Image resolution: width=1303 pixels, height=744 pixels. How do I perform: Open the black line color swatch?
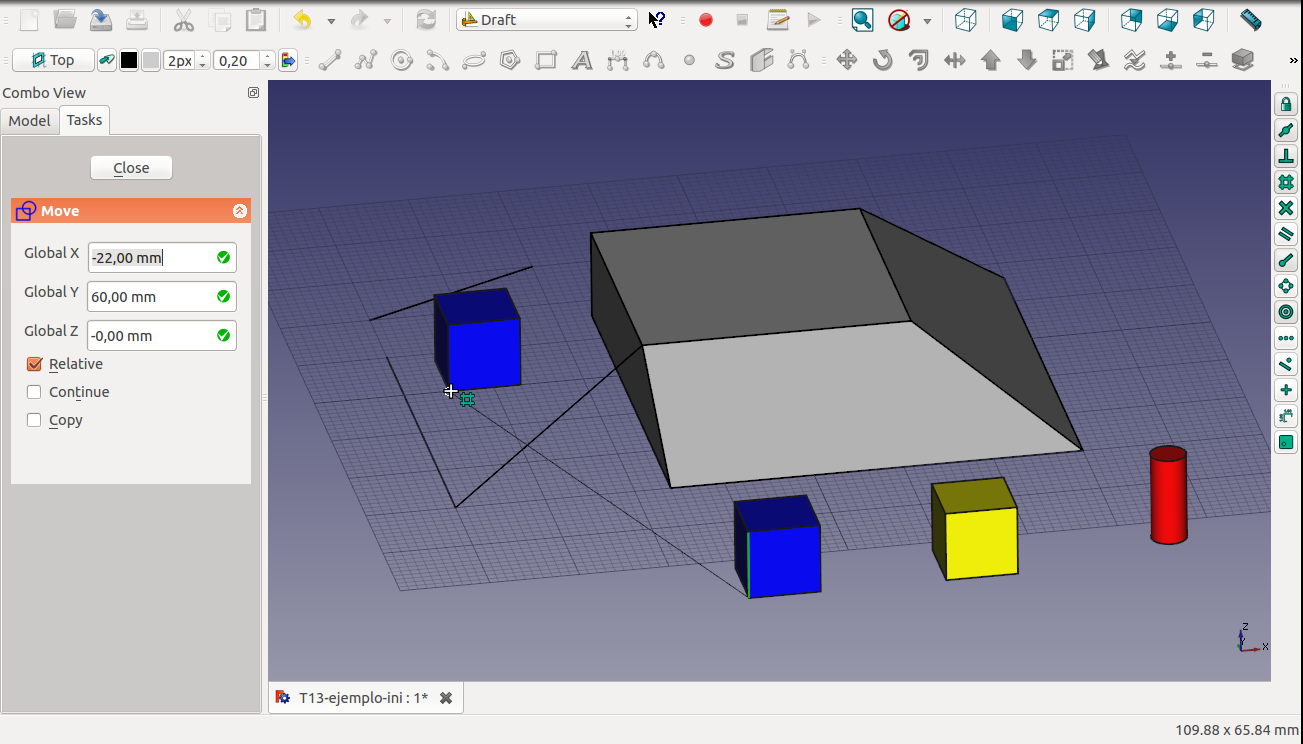point(129,61)
